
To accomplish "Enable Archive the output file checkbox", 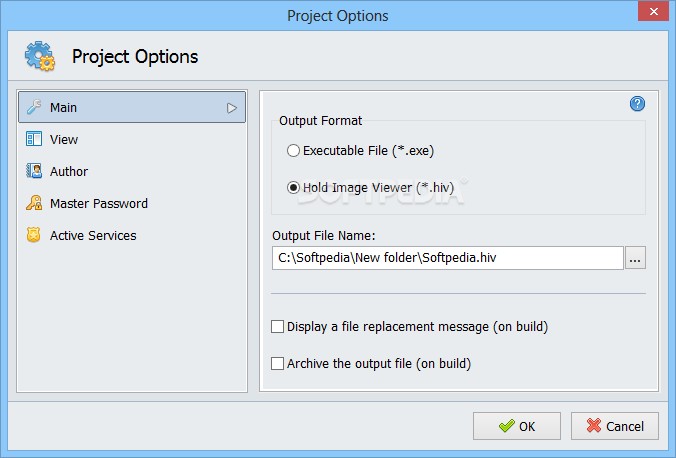I will tap(278, 364).
